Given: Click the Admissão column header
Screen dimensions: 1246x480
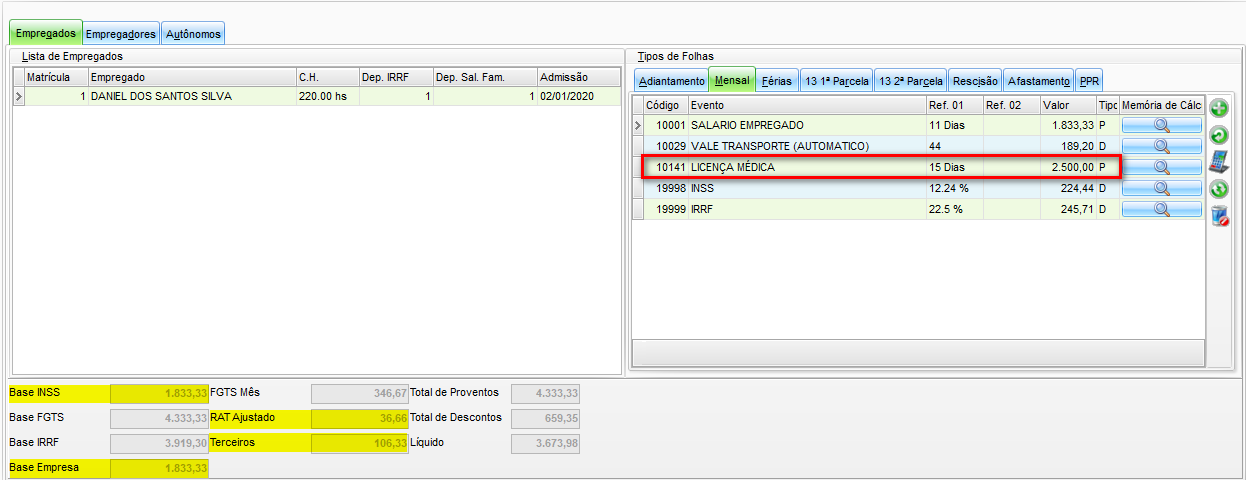Looking at the screenshot, I should tap(564, 77).
